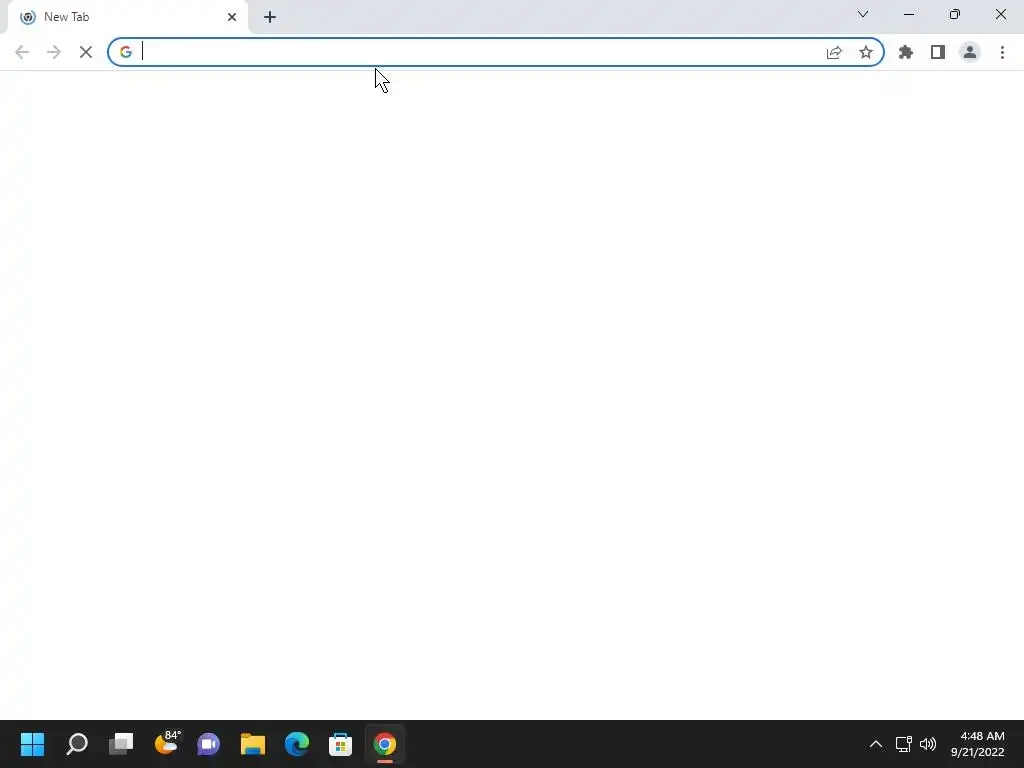Screen dimensions: 1024x768
Task: Select the New Tab tab
Action: [x=127, y=17]
